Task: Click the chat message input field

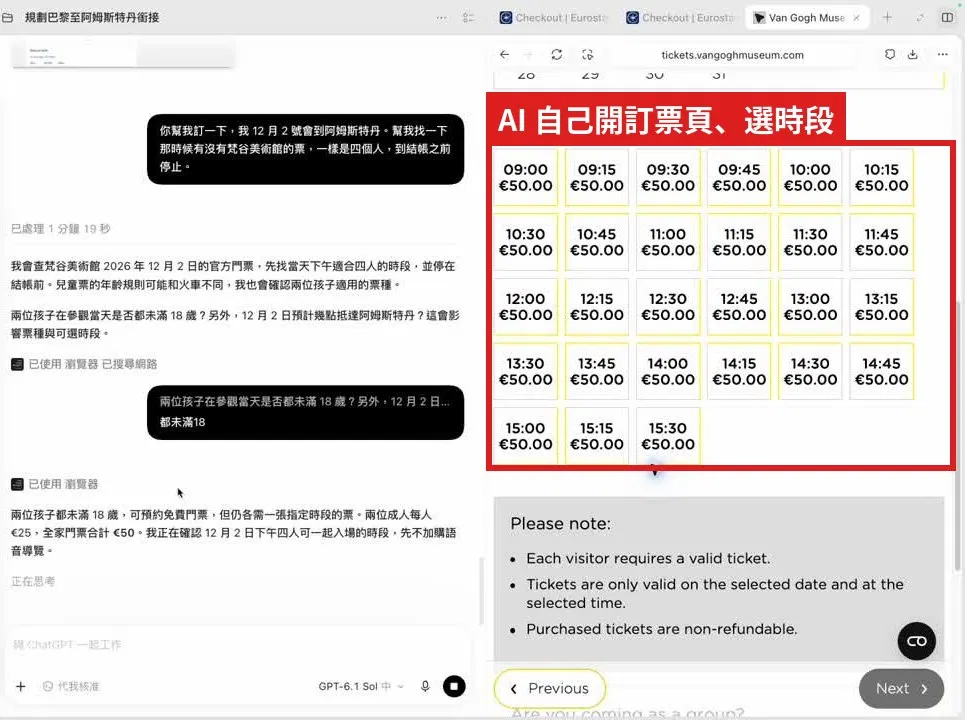Action: 237,644
